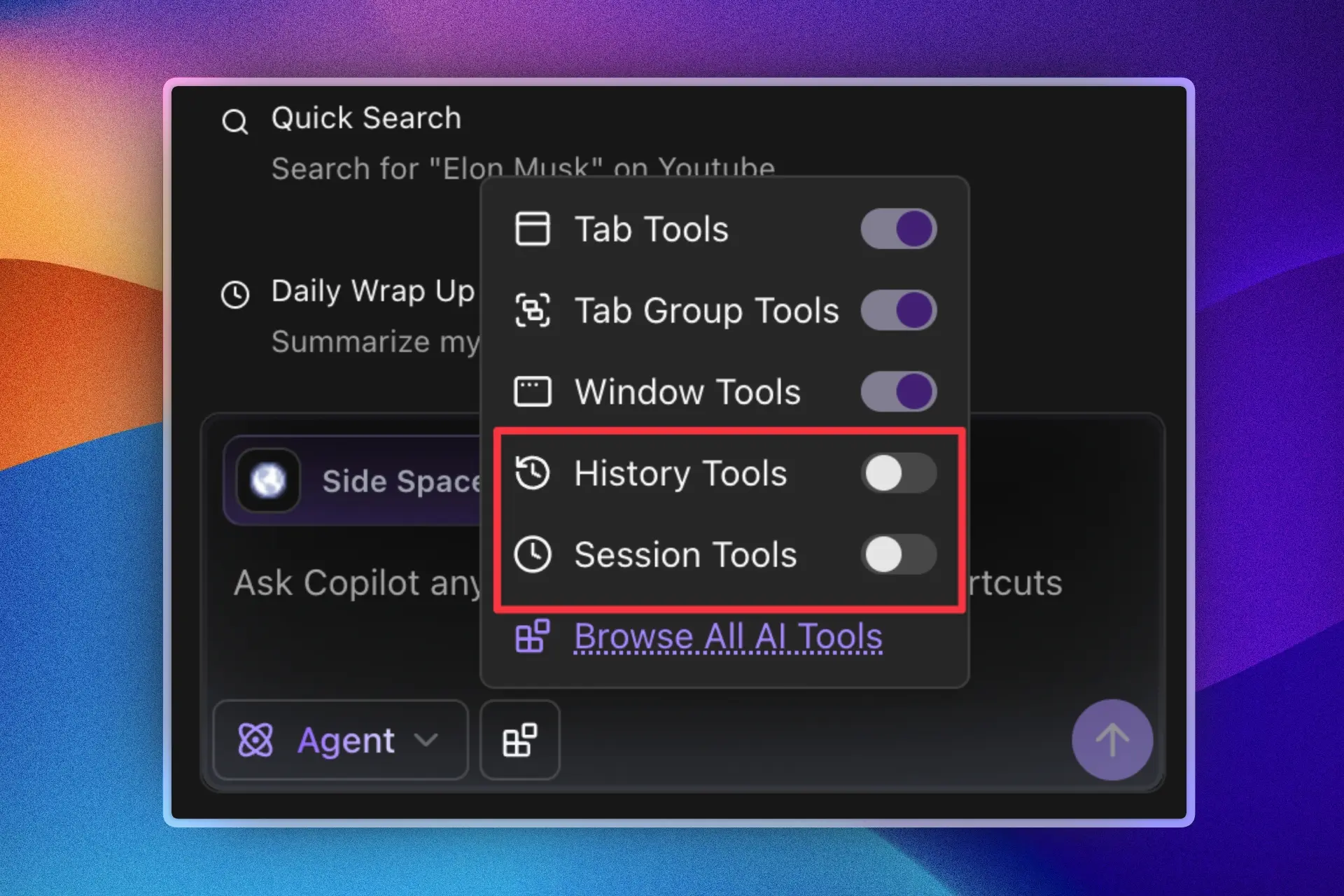Click the Quick Search magnifier icon

(x=234, y=122)
